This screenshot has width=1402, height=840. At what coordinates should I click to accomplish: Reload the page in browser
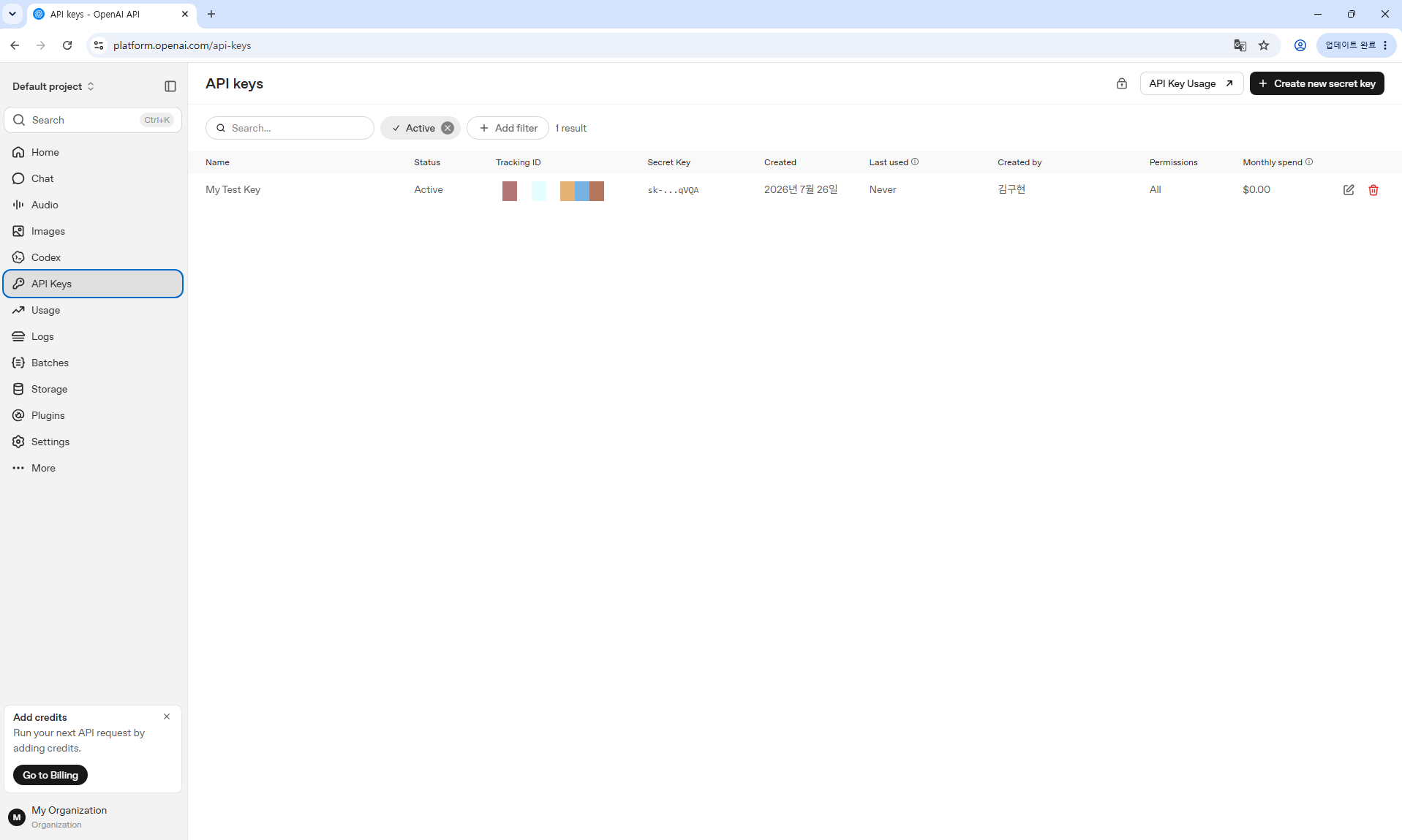(x=67, y=45)
